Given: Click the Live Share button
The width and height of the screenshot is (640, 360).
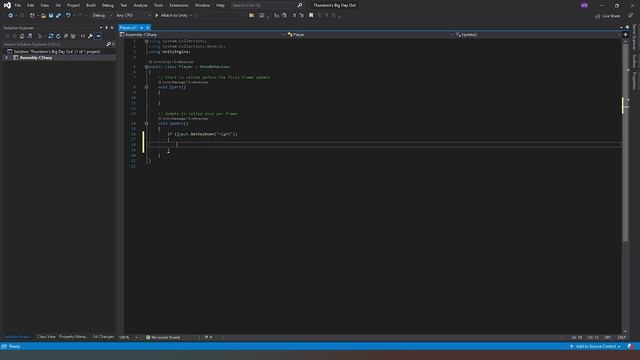Looking at the screenshot, I should 608,16.
